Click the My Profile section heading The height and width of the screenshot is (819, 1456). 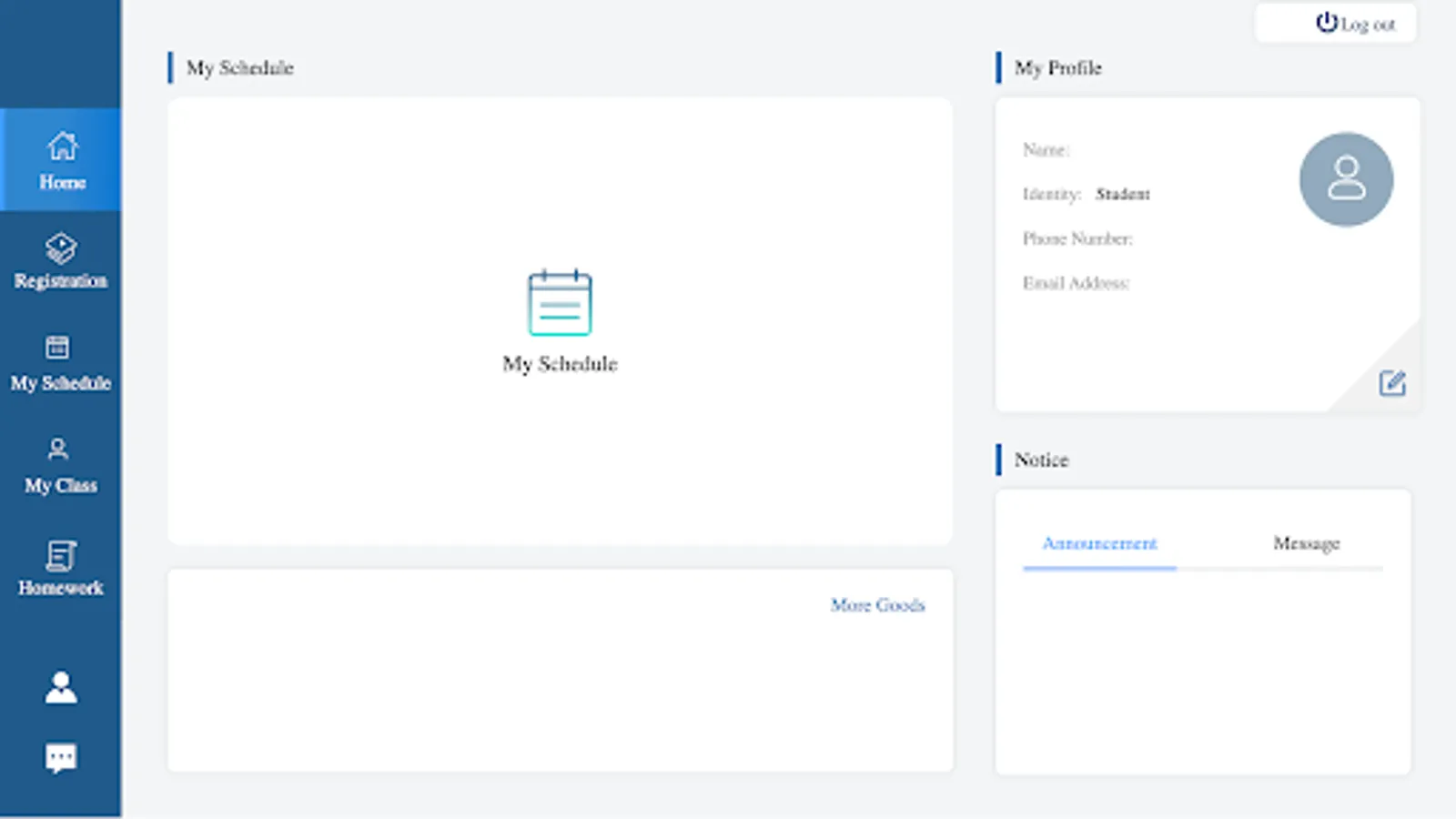pos(1057,68)
